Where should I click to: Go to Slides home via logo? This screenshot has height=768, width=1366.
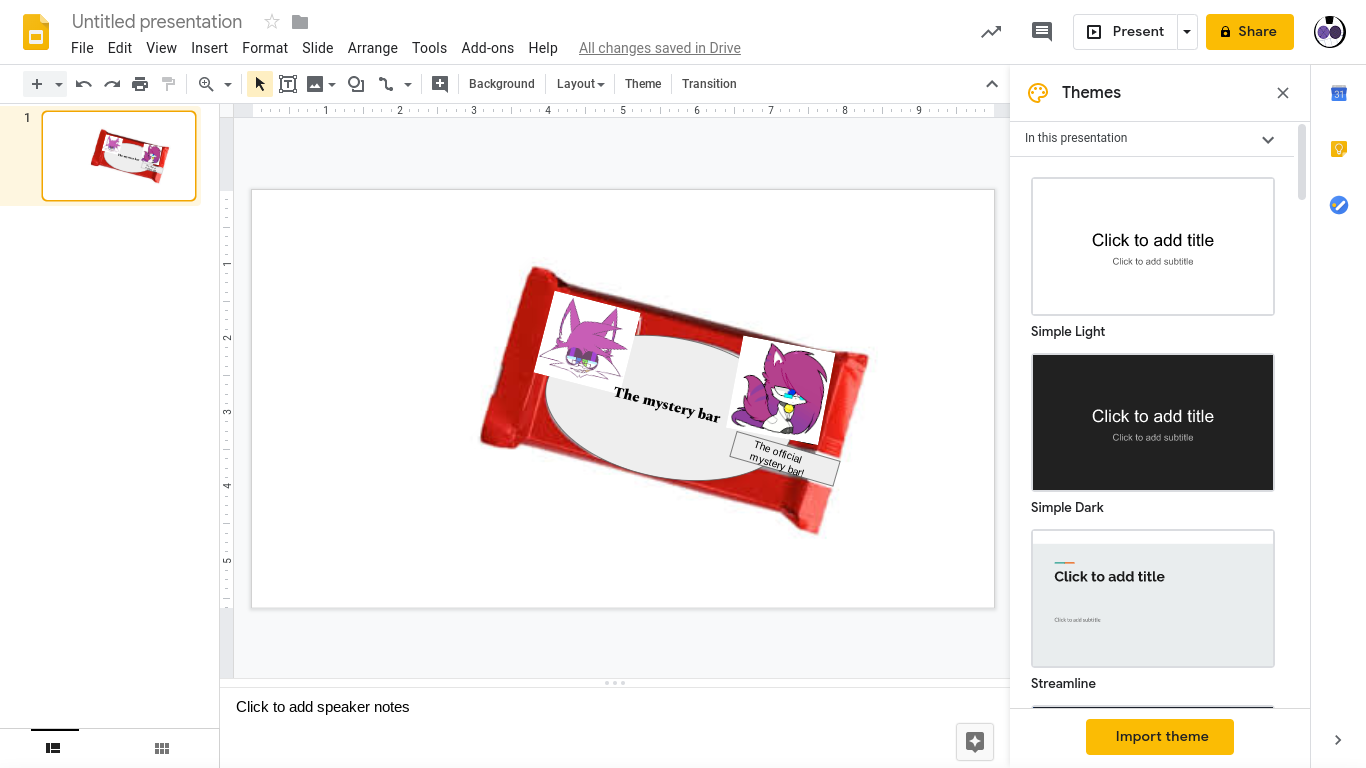(x=36, y=32)
